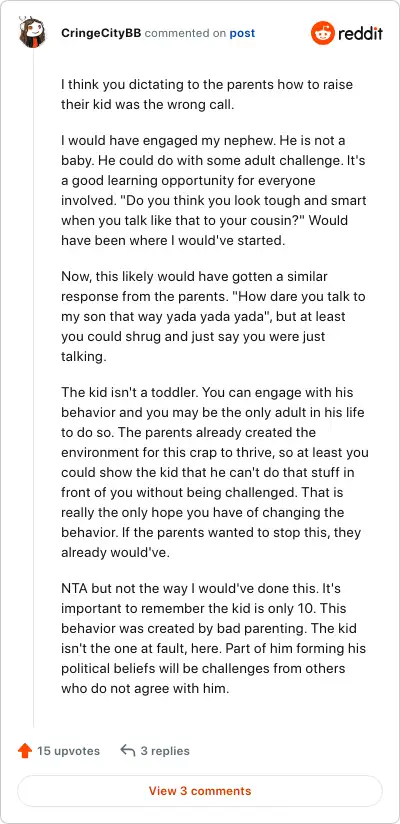The image size is (400, 824).
Task: Click the sentence "already would've."
Action: [116, 553]
